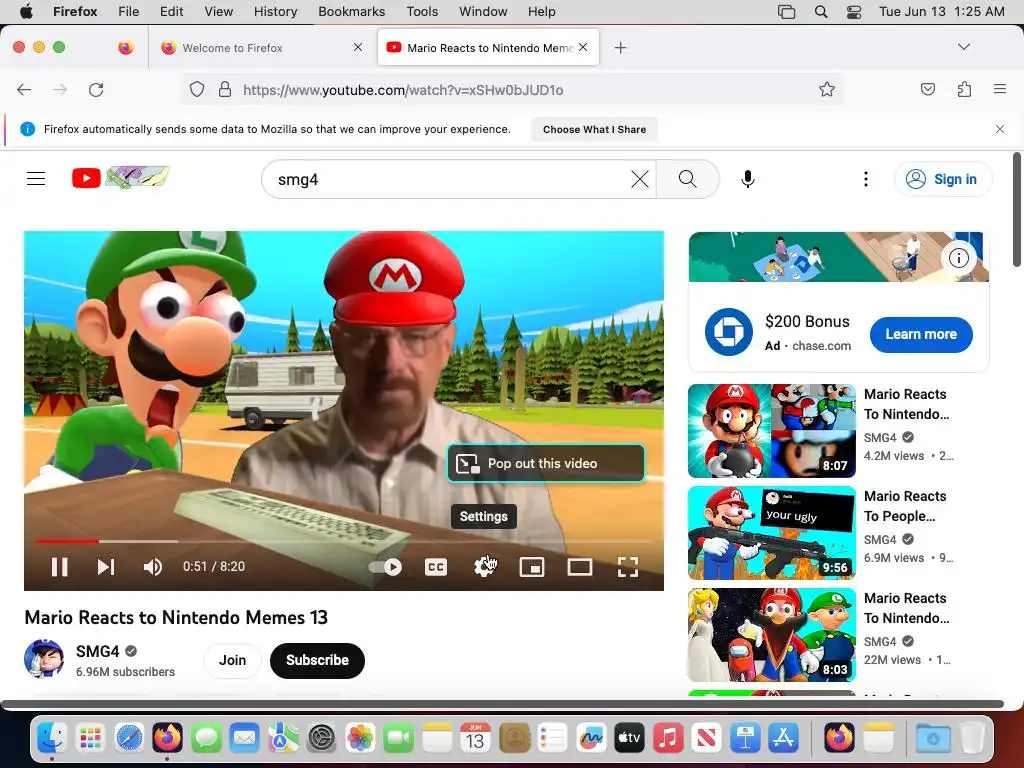Click the Sign in button
Image resolution: width=1024 pixels, height=768 pixels.
943,179
